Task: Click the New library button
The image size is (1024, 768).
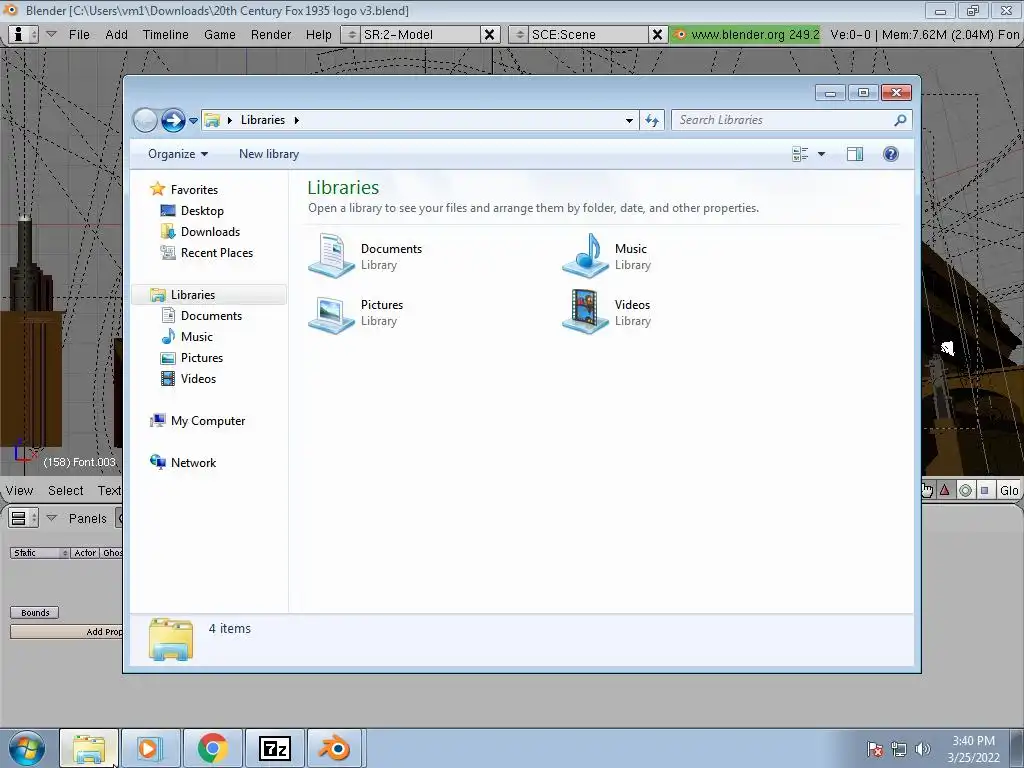Action: (x=268, y=154)
